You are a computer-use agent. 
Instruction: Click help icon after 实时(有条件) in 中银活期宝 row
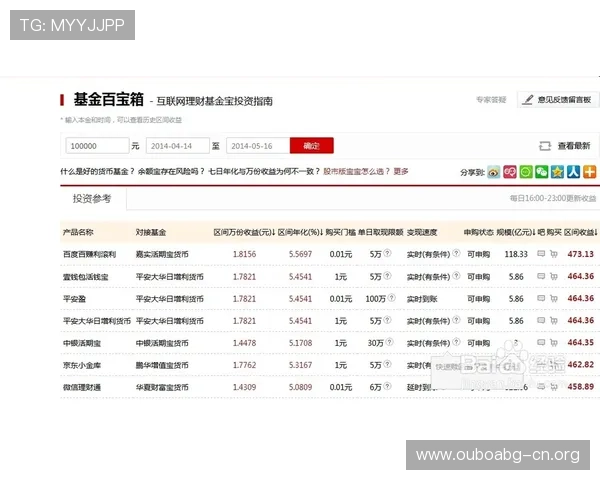[x=456, y=342]
